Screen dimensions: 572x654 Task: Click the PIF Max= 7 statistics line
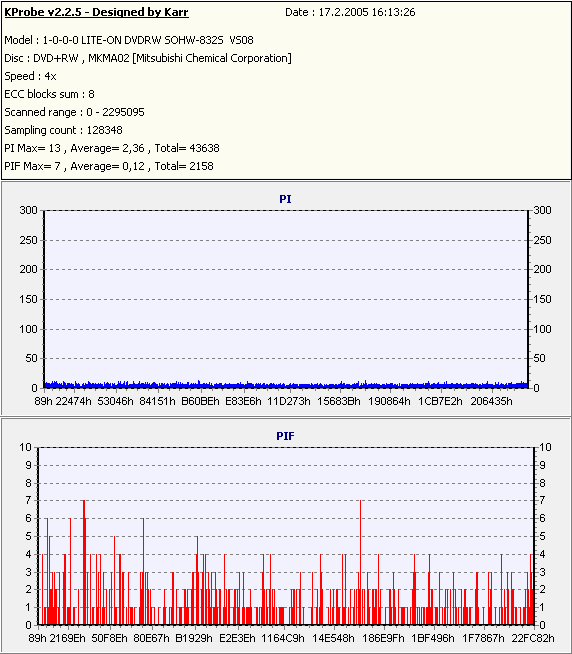pyautogui.click(x=109, y=166)
